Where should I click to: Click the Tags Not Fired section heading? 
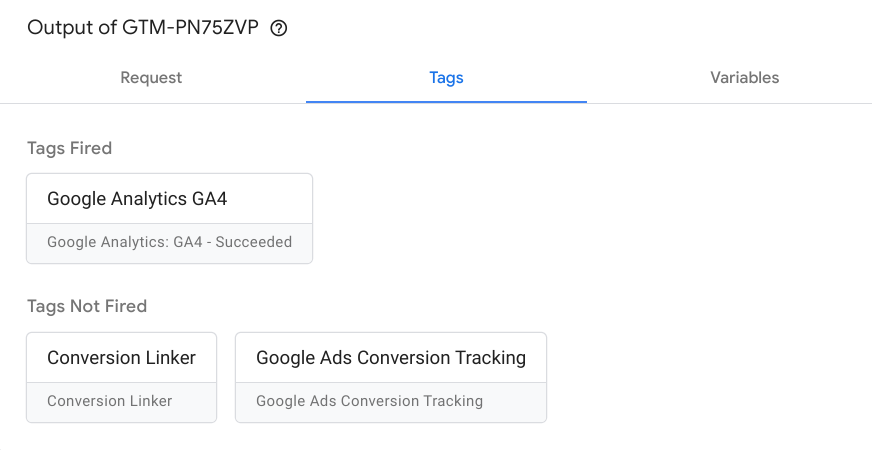tap(87, 306)
